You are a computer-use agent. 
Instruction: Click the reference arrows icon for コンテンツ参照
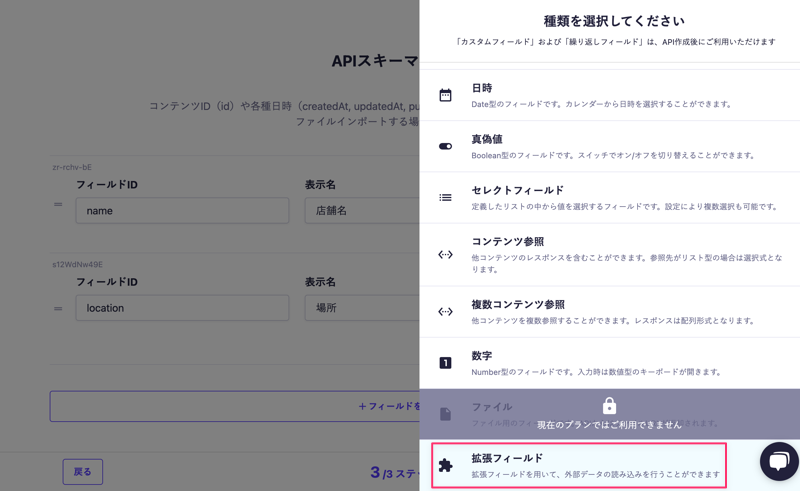click(445, 254)
